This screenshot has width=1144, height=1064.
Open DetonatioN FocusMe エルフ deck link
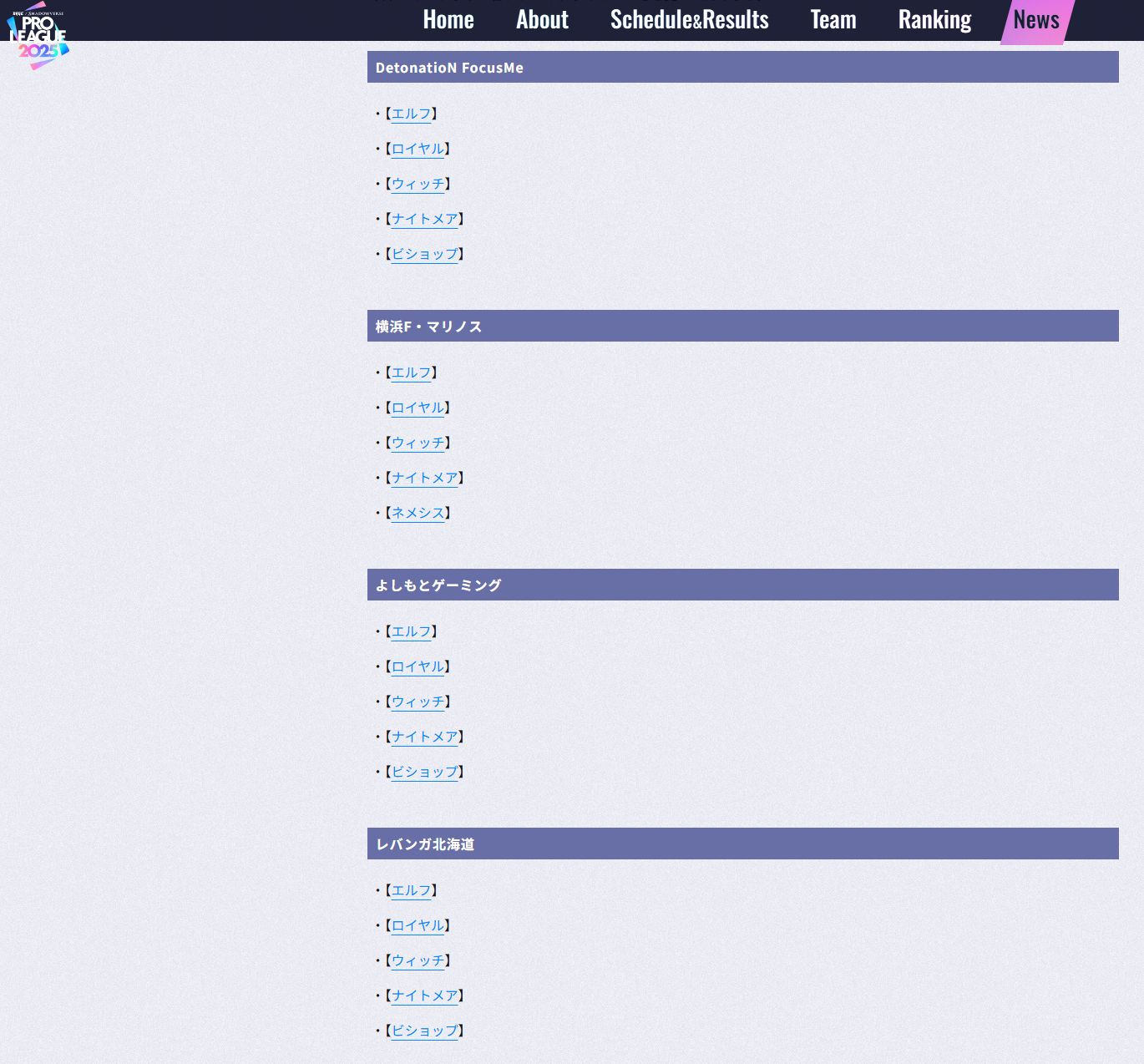pyautogui.click(x=411, y=114)
